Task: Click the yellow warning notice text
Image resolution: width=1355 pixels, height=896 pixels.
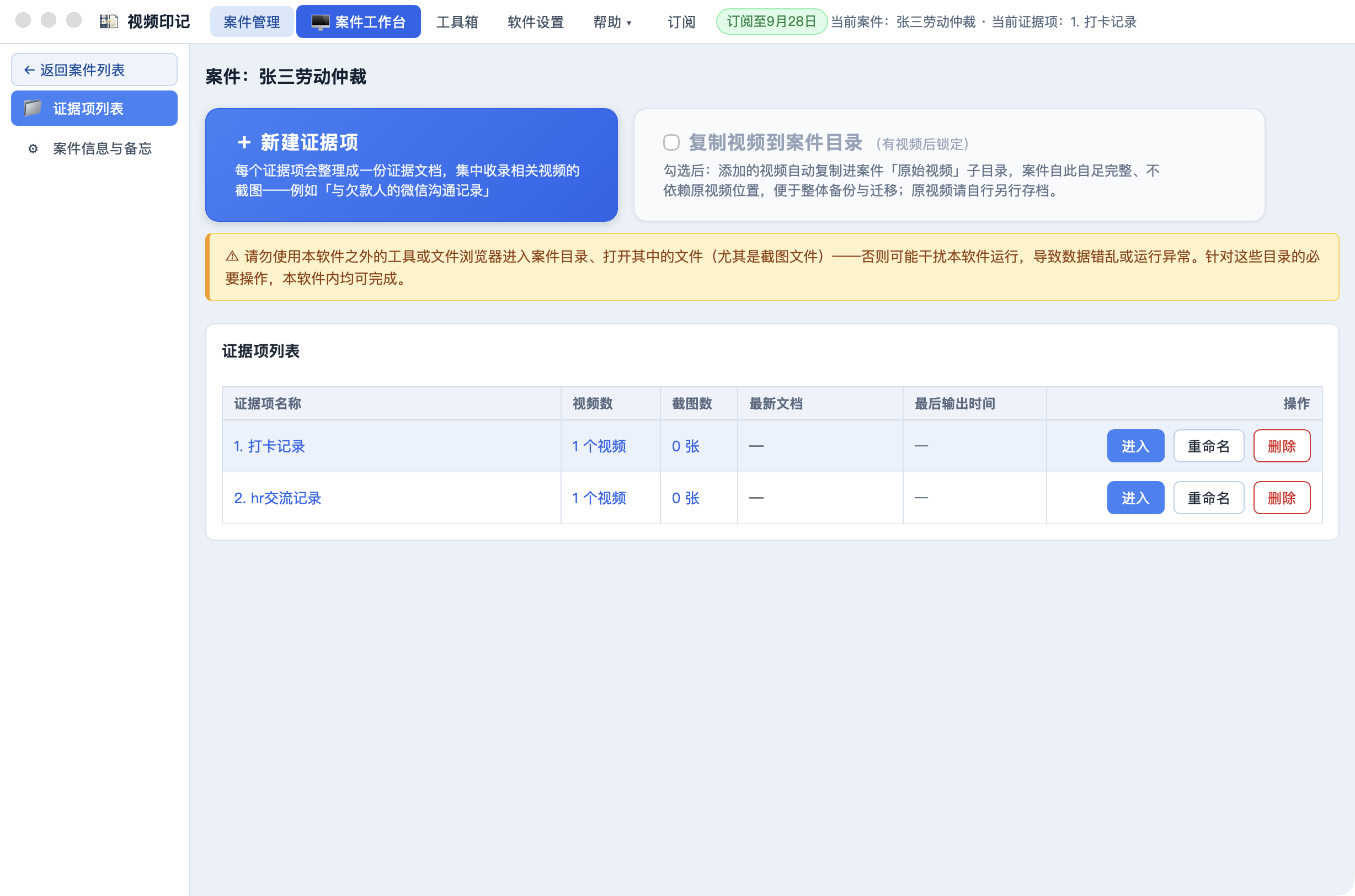Action: pyautogui.click(x=772, y=267)
